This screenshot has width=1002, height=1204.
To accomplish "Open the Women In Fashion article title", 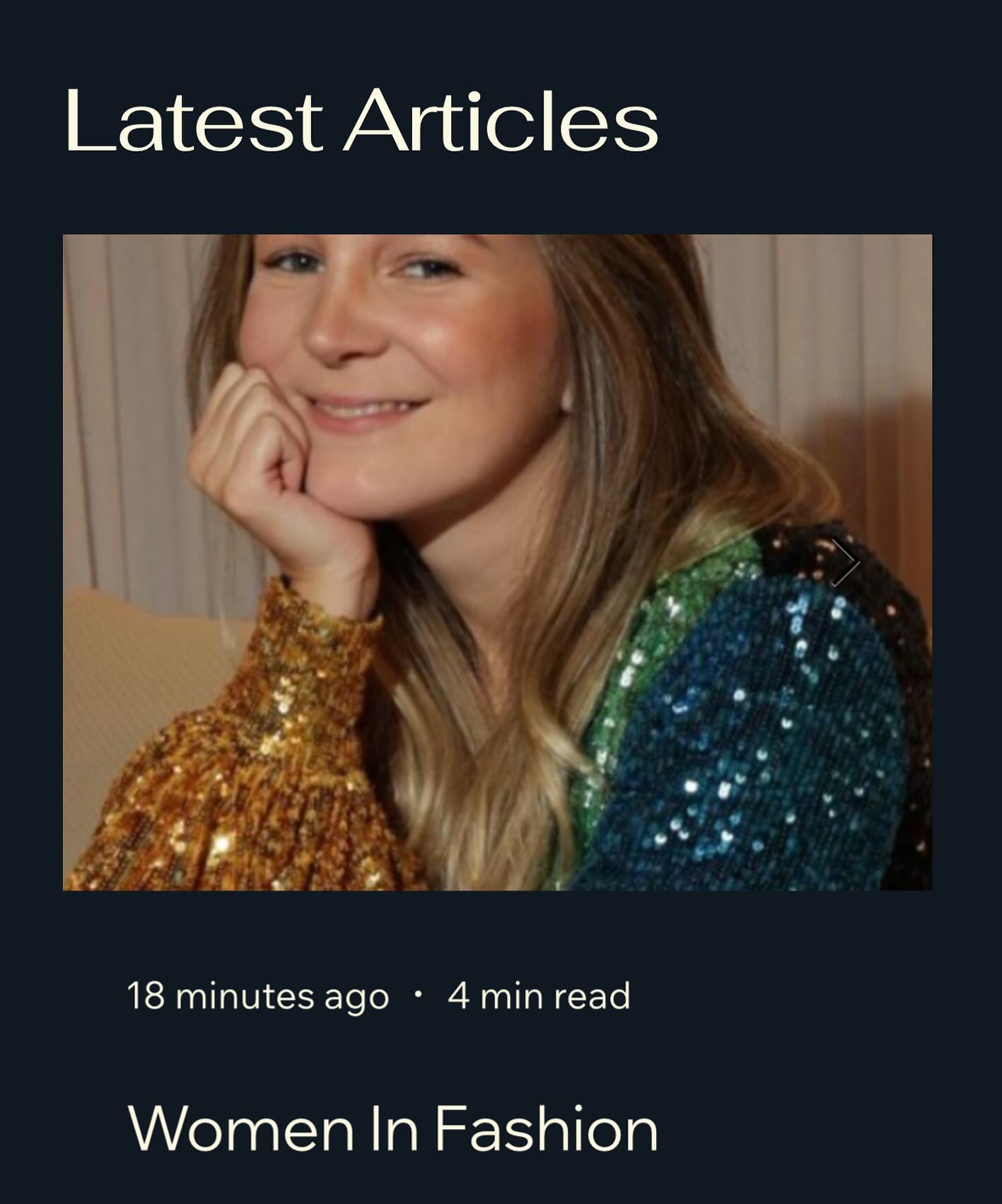I will 392,1128.
